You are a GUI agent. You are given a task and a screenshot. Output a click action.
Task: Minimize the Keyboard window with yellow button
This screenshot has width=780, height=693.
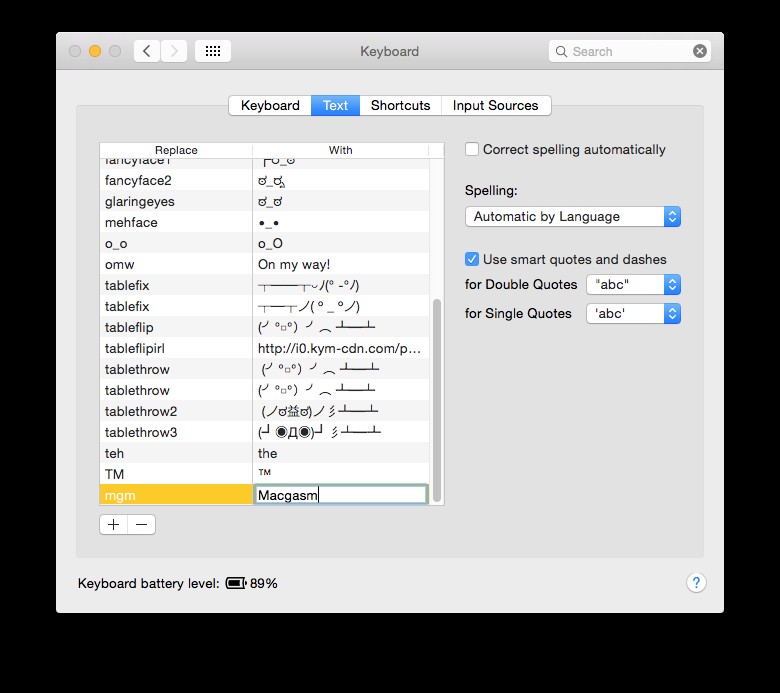point(95,51)
